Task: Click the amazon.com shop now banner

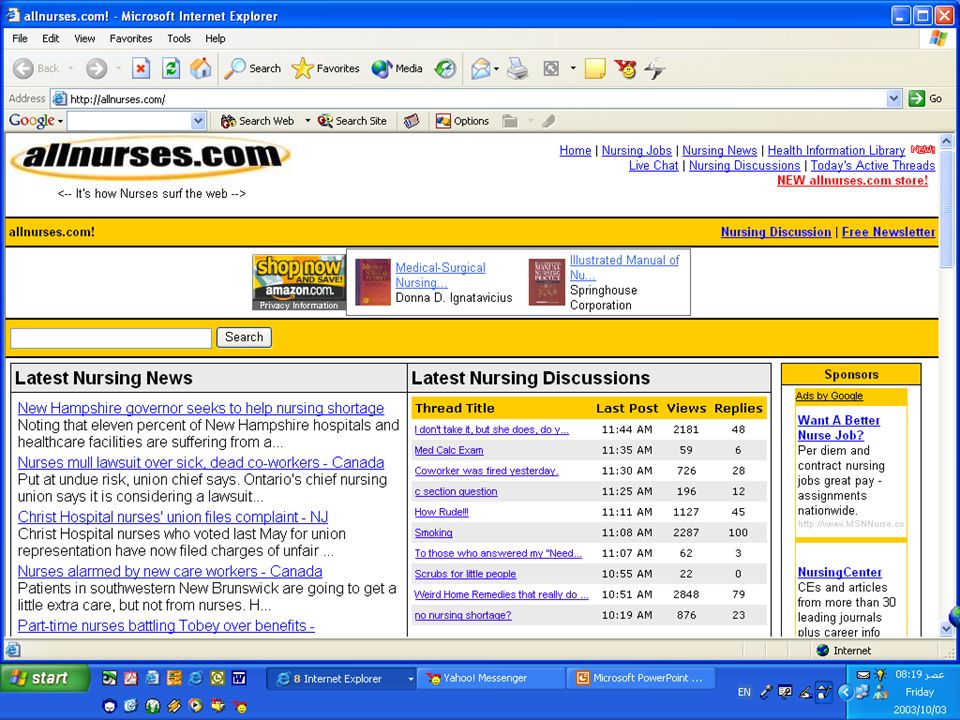Action: tap(299, 283)
